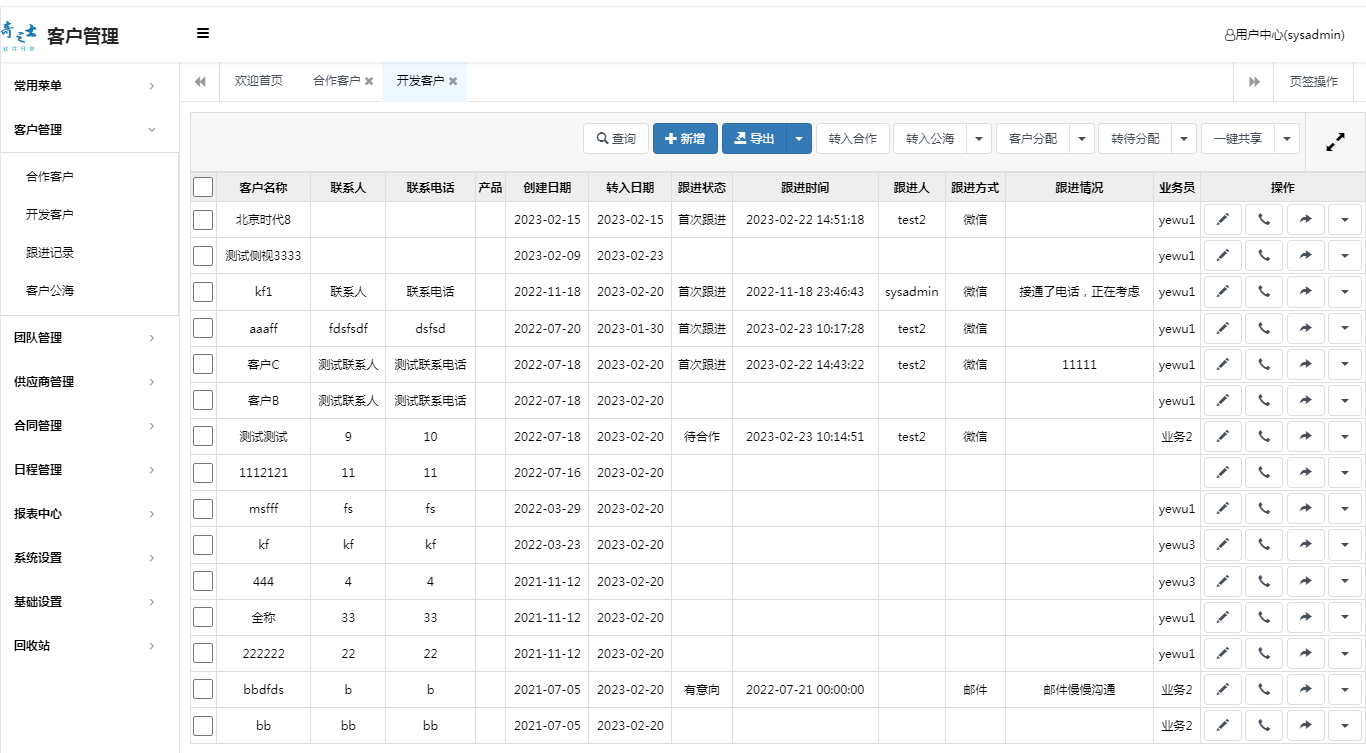Screen dimensions: 1366x753
Task: Click the 新增 button to add customer
Action: [x=684, y=138]
